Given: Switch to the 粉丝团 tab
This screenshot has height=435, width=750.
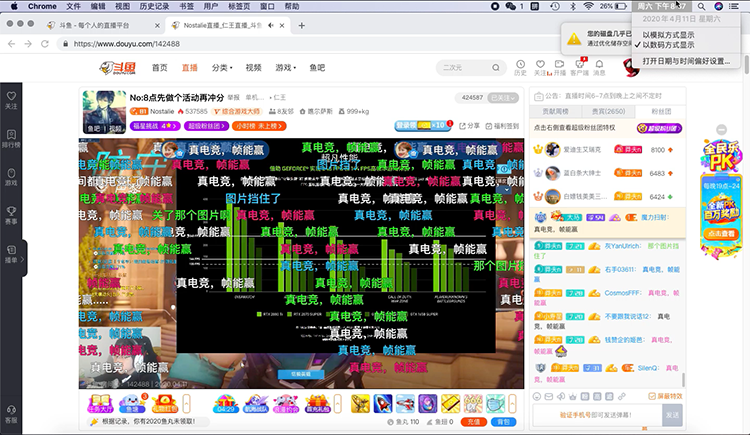Looking at the screenshot, I should 661,111.
